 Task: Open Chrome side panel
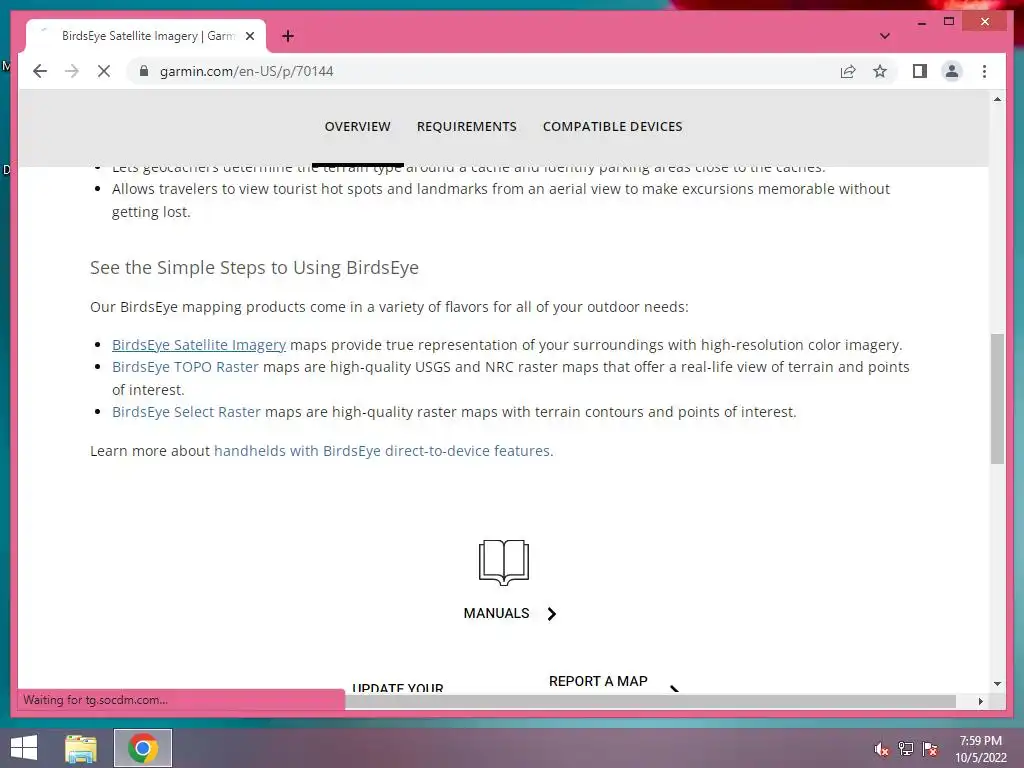click(x=920, y=71)
